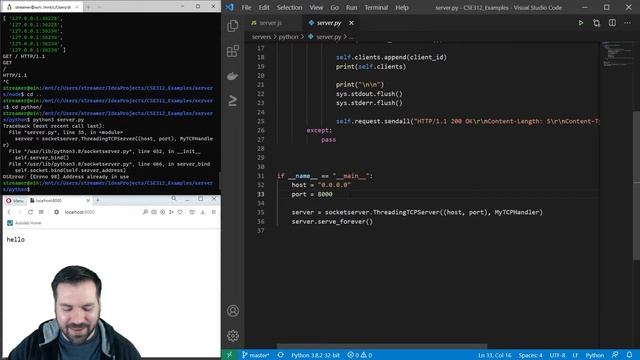This screenshot has height=360, width=640.
Task: Place cursor on line 33 port value
Action: [x=325, y=194]
